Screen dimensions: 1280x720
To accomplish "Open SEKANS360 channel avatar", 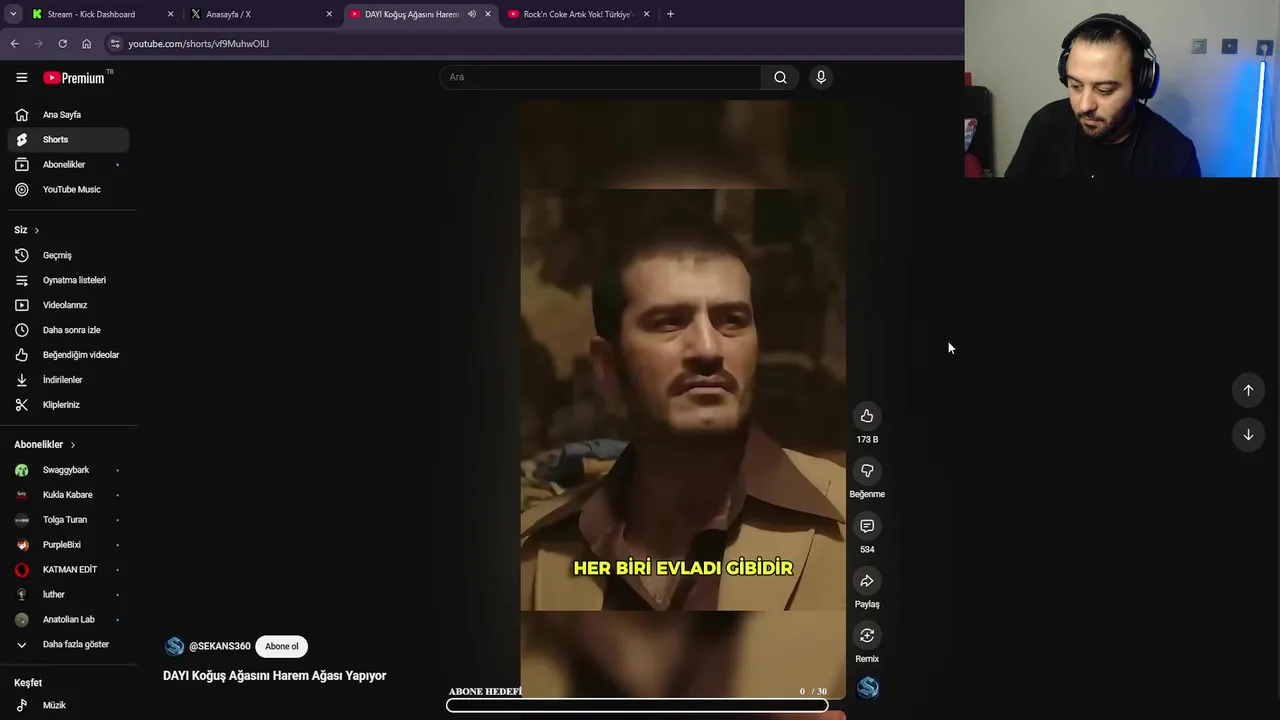I will [174, 646].
